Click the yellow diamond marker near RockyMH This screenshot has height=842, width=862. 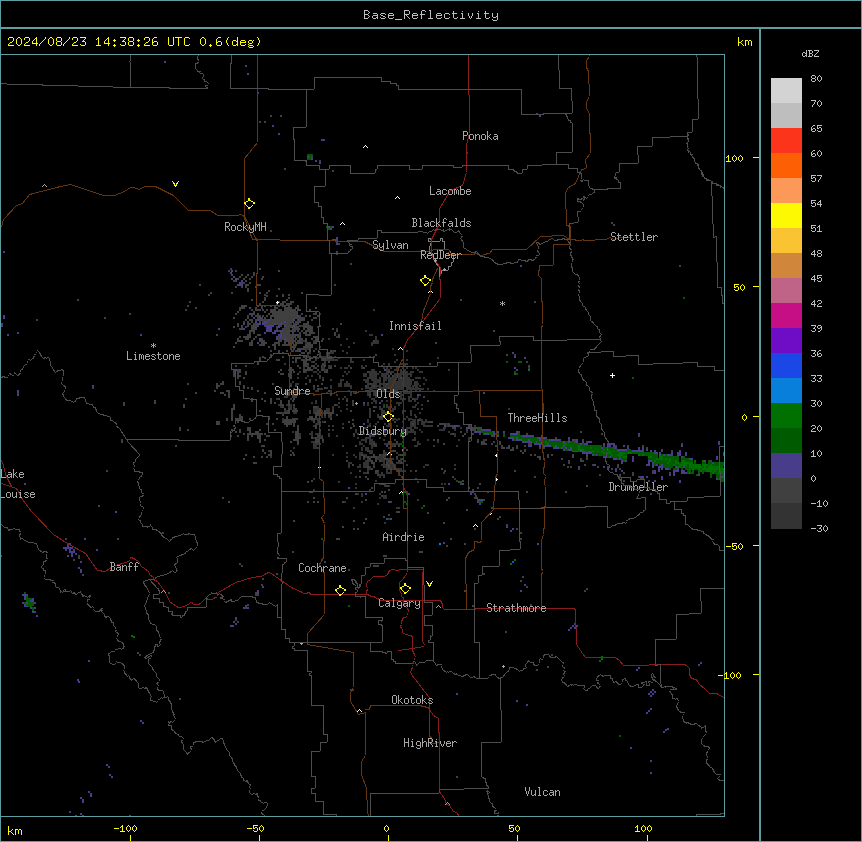tap(250, 204)
